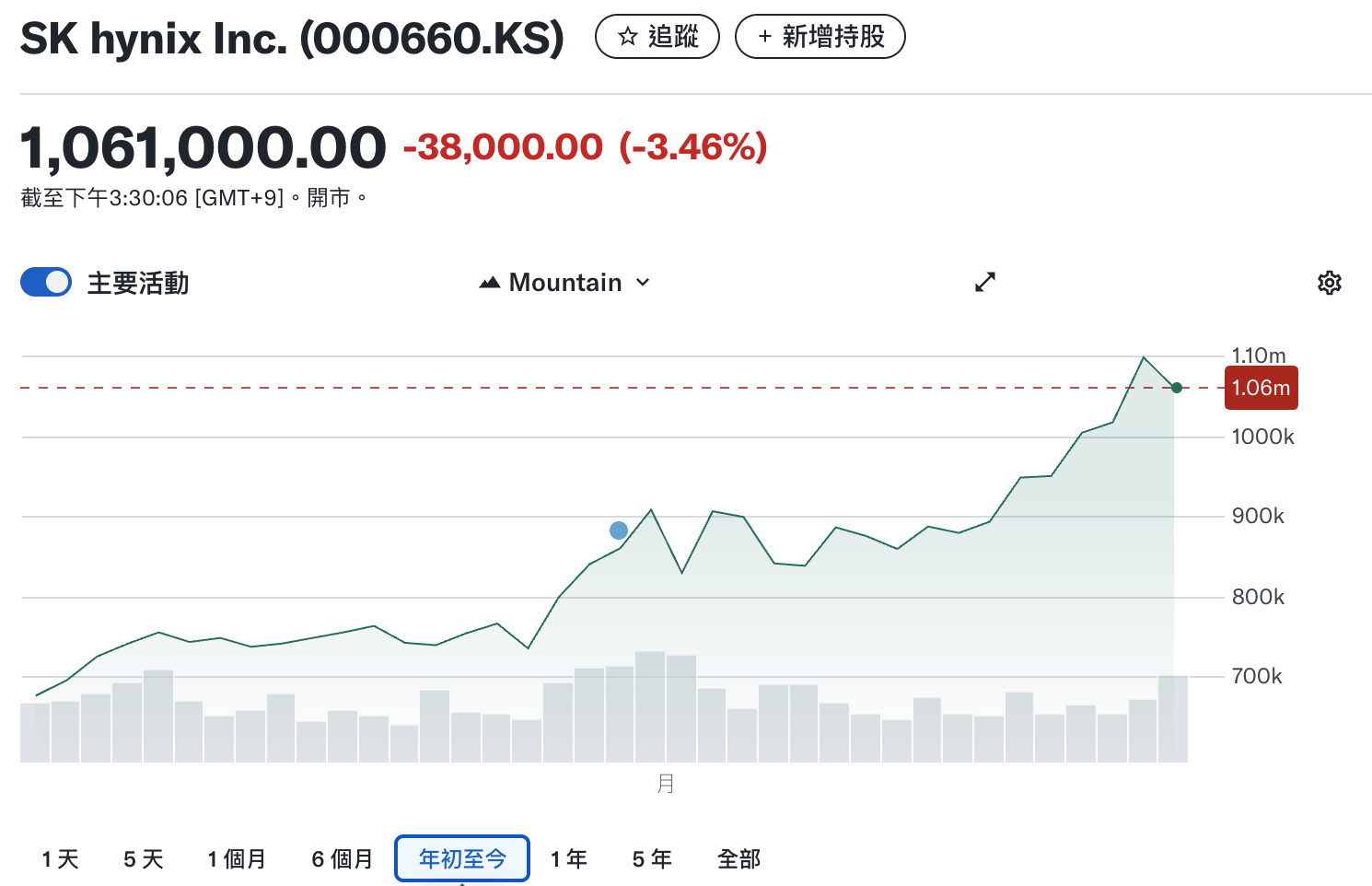Click the 追蹤 button

pos(657,37)
